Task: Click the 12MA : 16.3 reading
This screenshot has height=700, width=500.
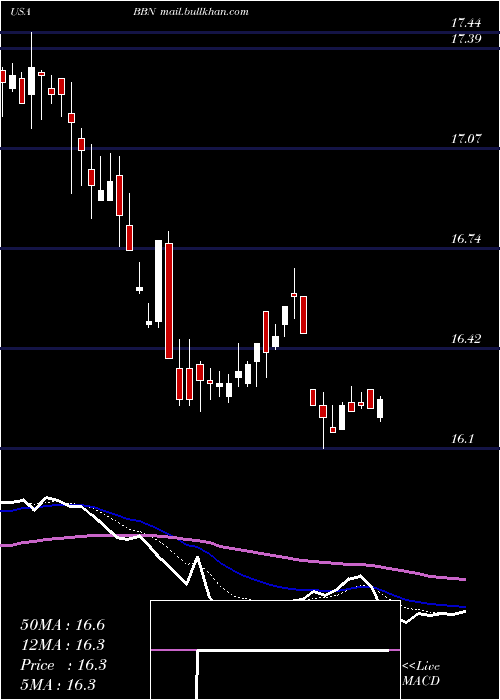Action: (62, 645)
